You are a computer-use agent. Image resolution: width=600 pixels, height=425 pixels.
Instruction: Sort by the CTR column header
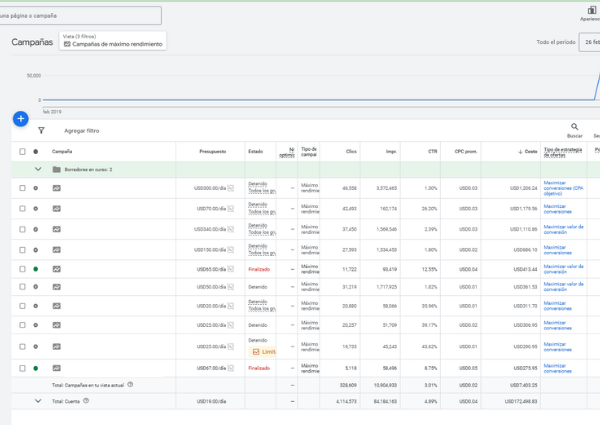point(432,151)
